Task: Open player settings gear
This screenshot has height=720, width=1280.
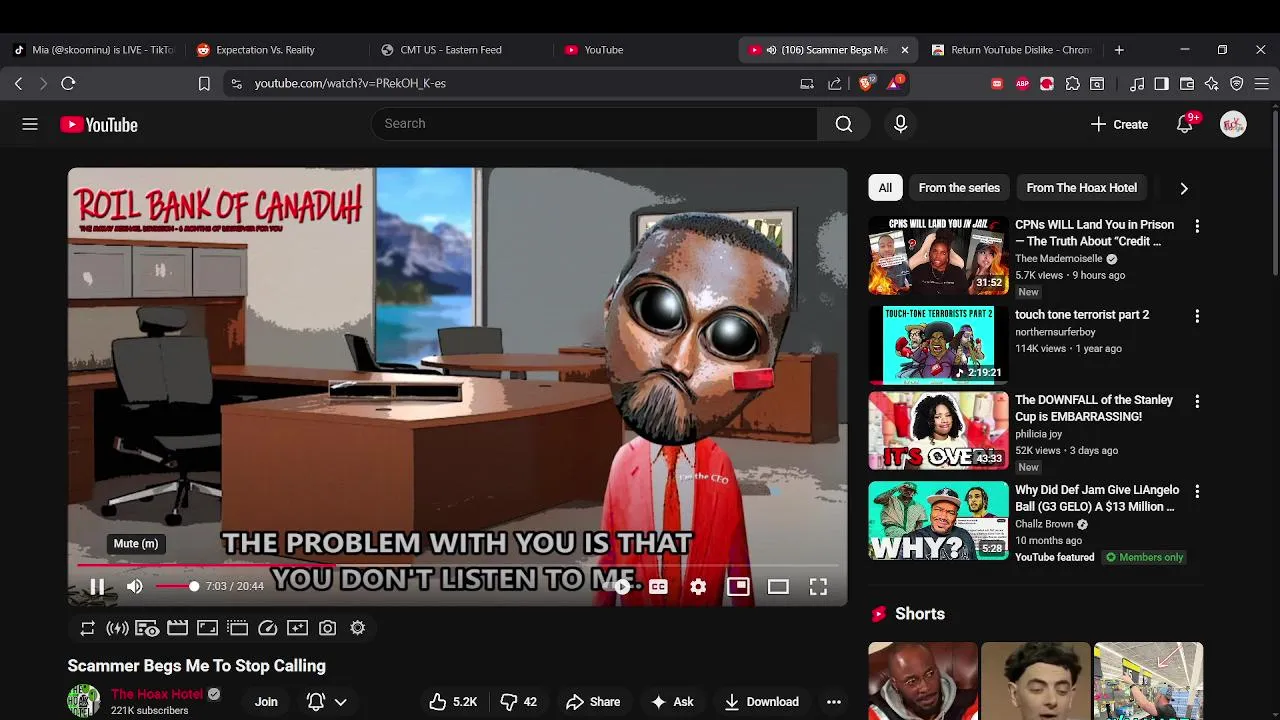Action: click(x=698, y=587)
